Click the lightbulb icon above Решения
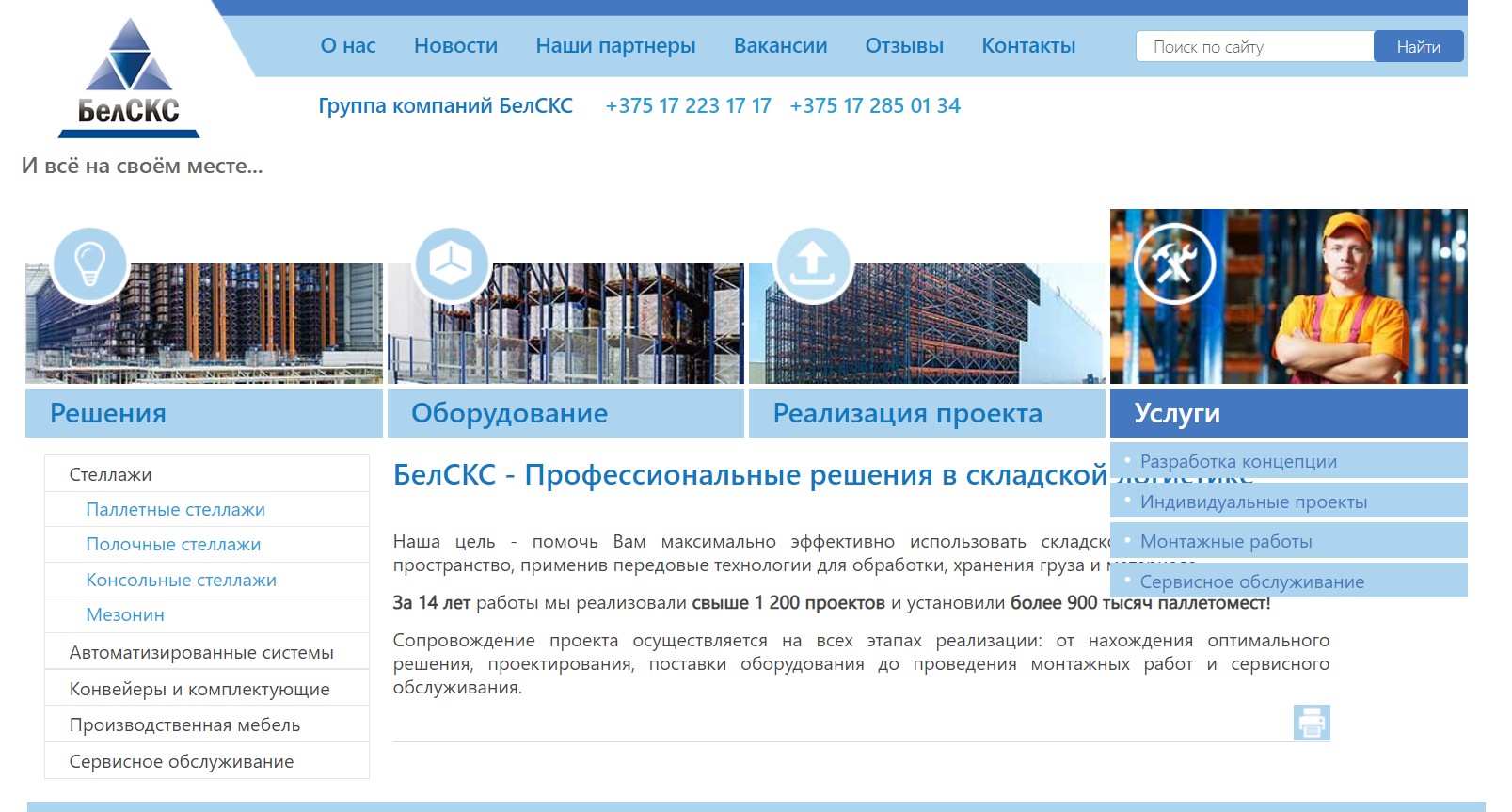Image resolution: width=1512 pixels, height=812 pixels. [90, 264]
